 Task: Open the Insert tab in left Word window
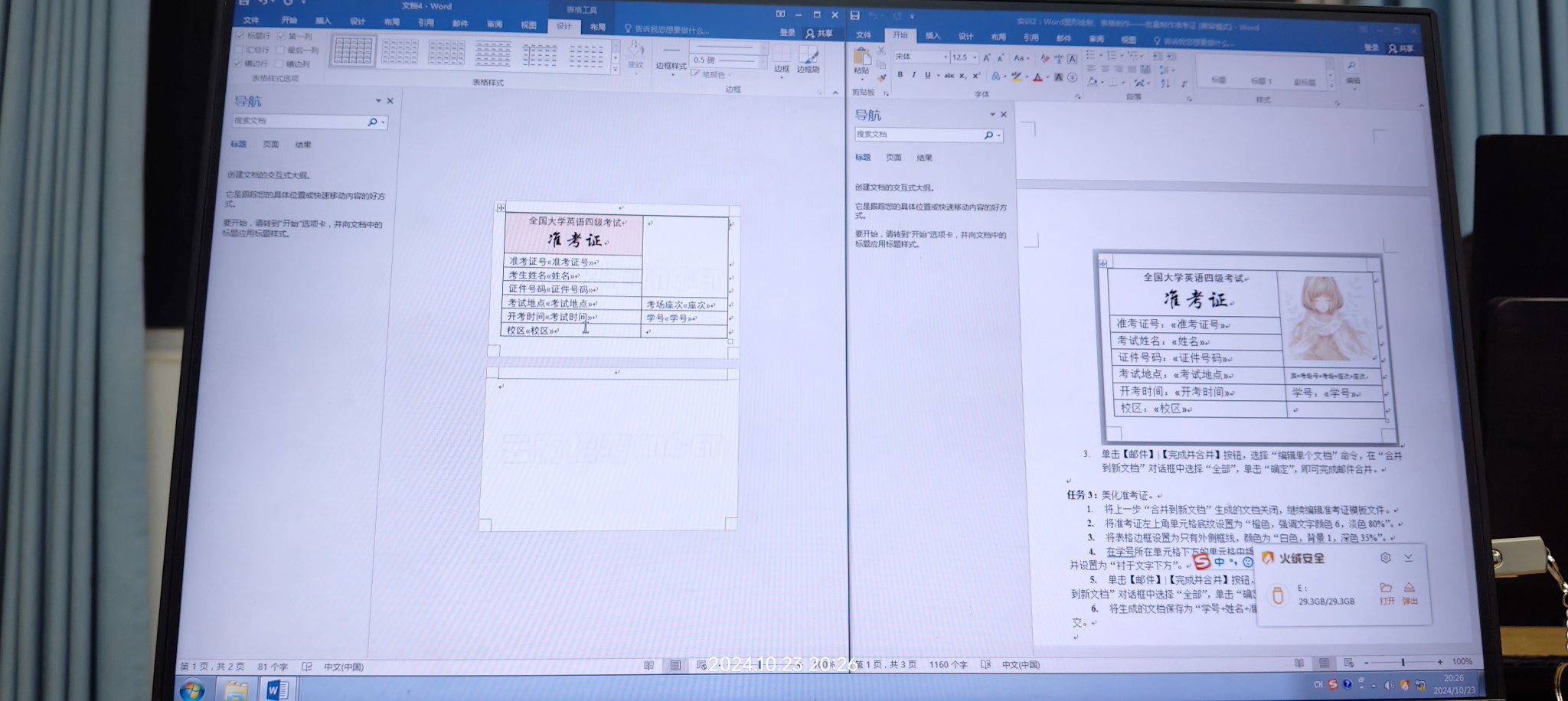click(323, 21)
